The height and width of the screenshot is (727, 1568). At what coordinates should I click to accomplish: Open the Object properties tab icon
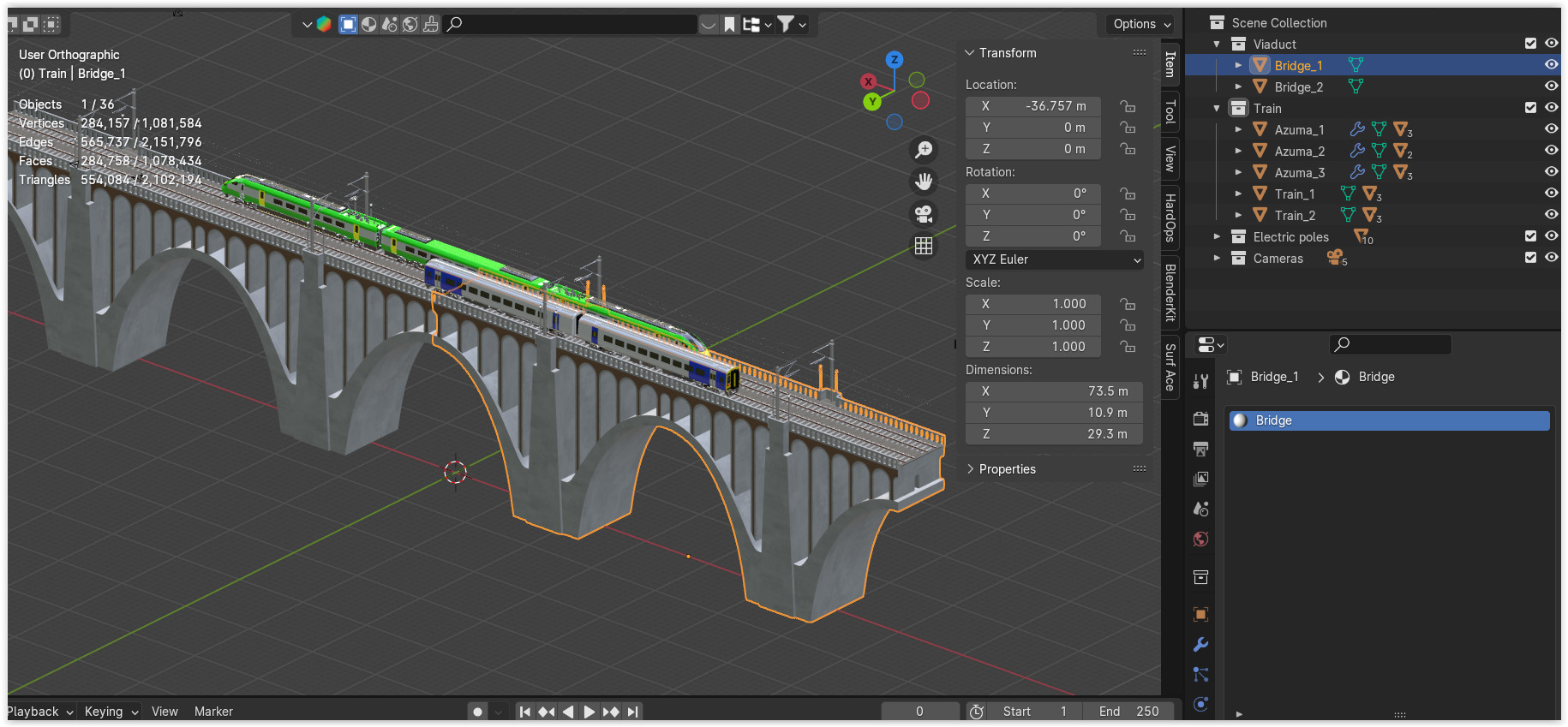[x=1200, y=614]
